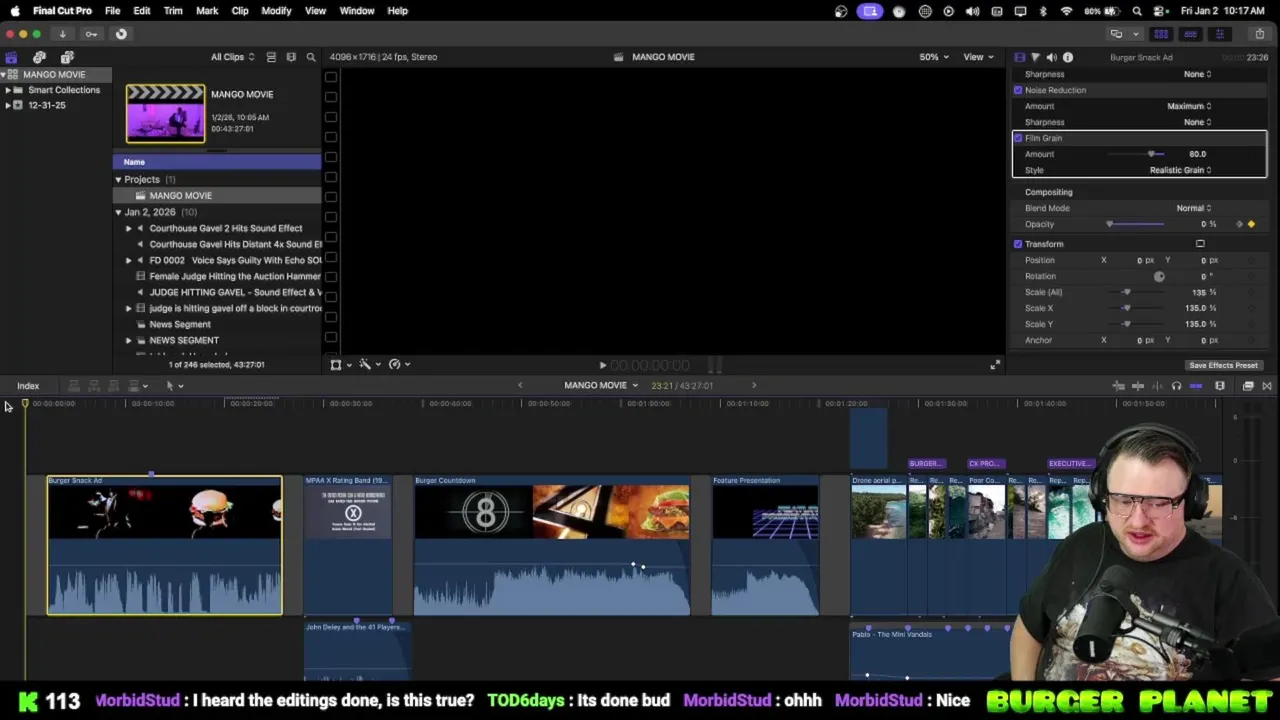This screenshot has width=1280, height=720.
Task: Open the Modify menu
Action: click(276, 11)
